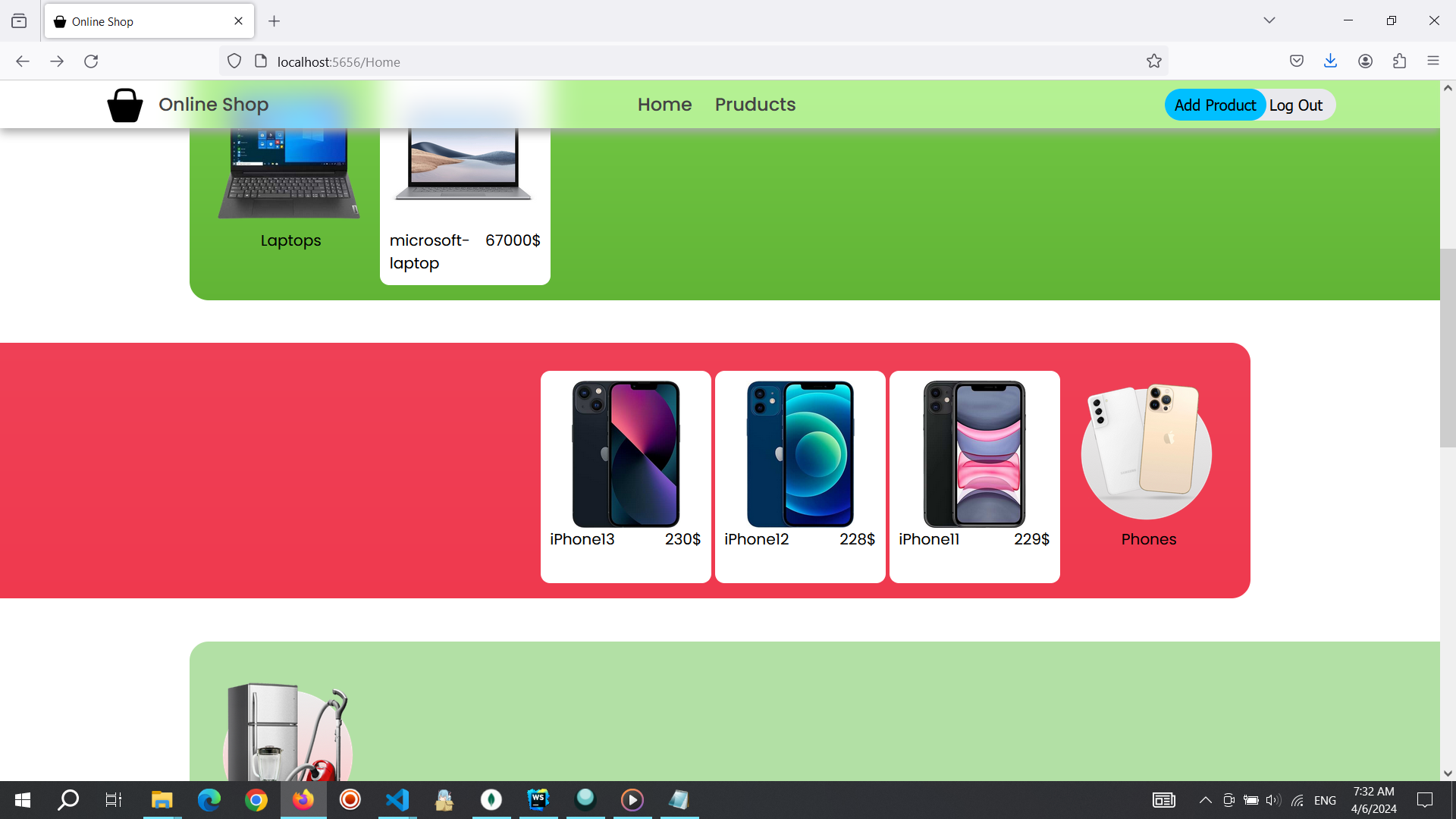Image resolution: width=1456 pixels, height=819 pixels.
Task: Click the Log Out button
Action: (x=1296, y=105)
